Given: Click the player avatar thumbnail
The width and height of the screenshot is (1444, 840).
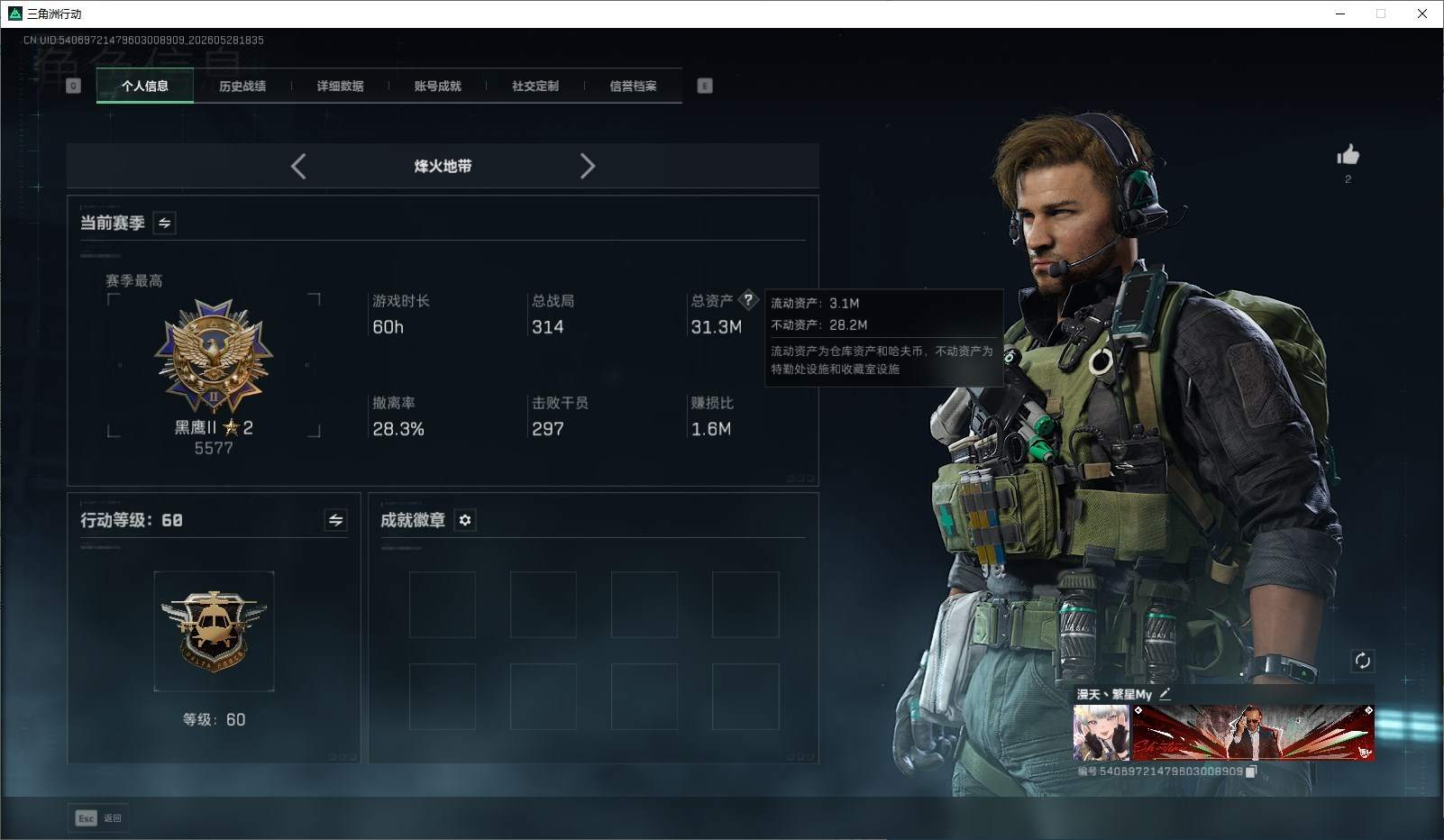Looking at the screenshot, I should point(1101,733).
